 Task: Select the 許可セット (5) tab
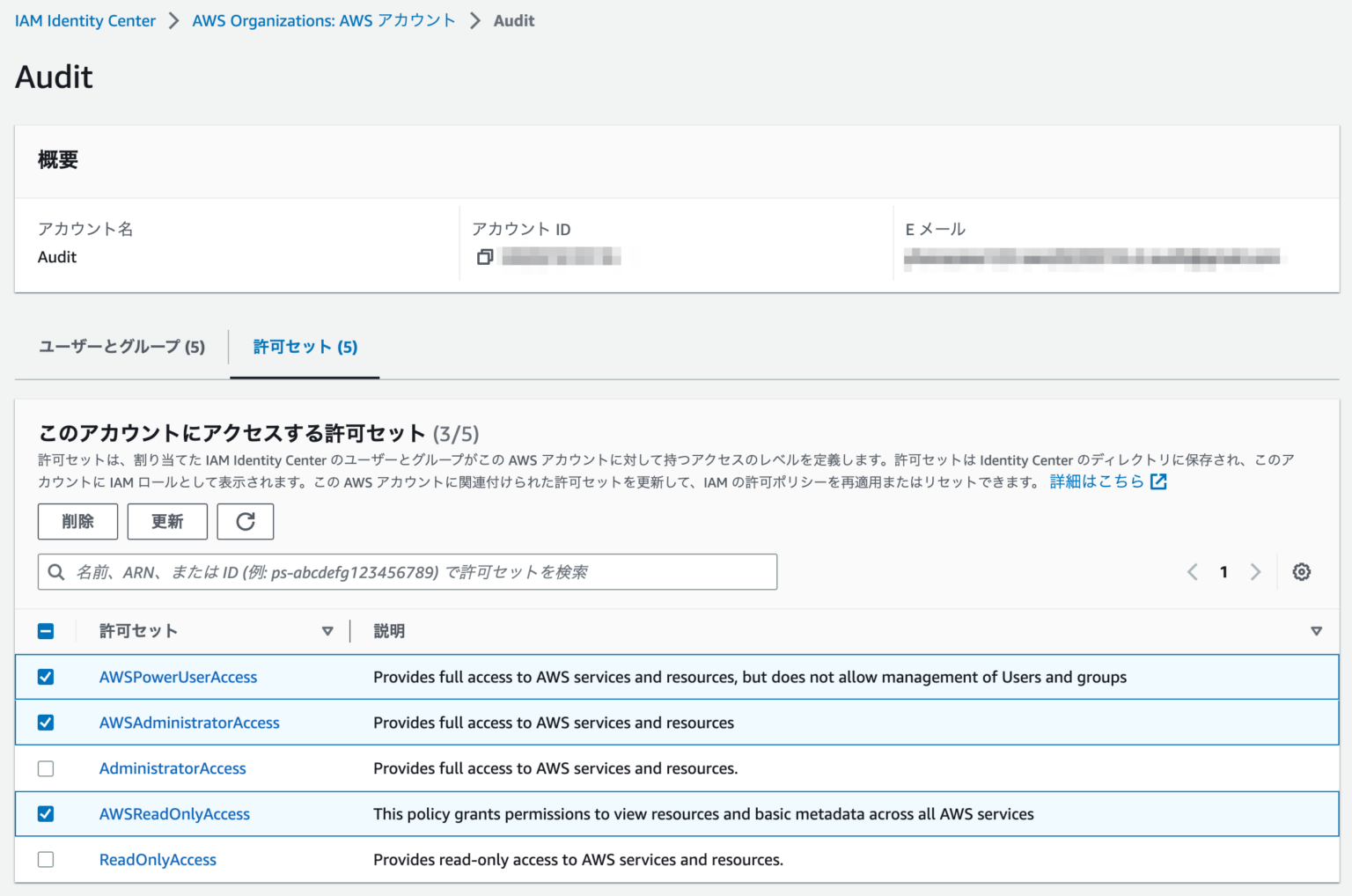coord(305,347)
